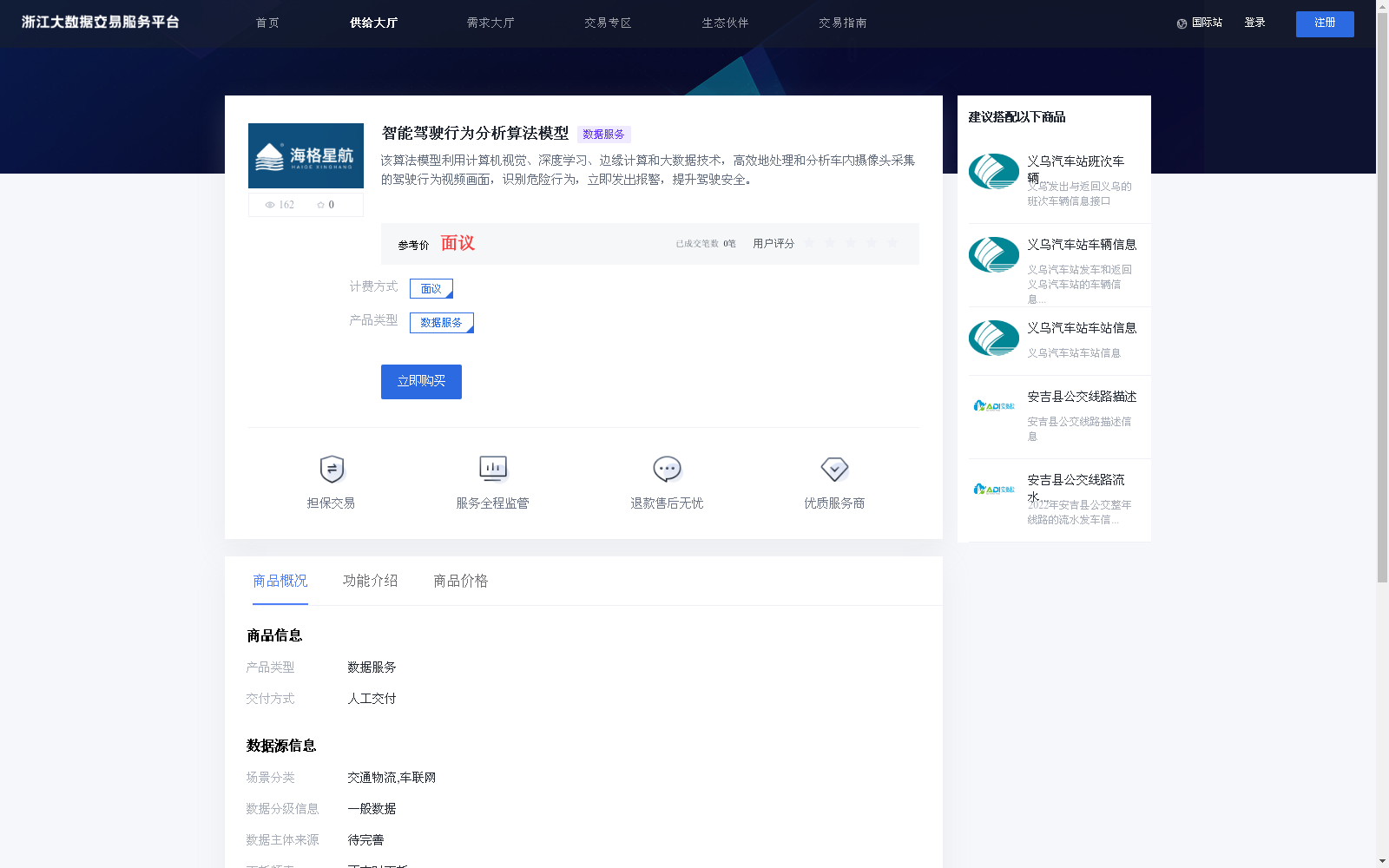Viewport: 1389px width, 868px height.
Task: Open 安吉县公交线路流水 product logo
Action: pyautogui.click(x=994, y=489)
